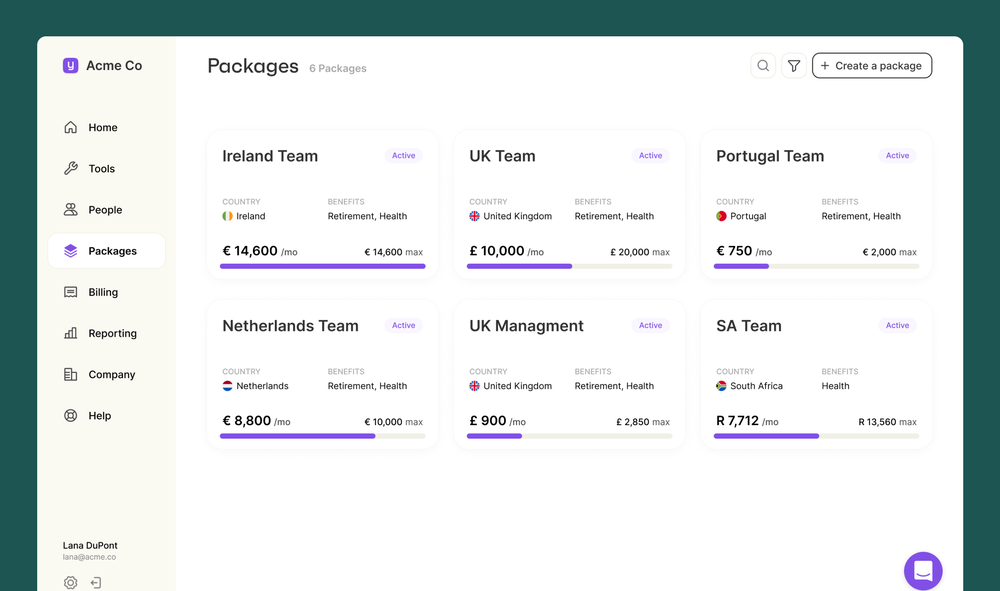Click the Home house icon
This screenshot has height=591, width=1000.
pos(70,127)
